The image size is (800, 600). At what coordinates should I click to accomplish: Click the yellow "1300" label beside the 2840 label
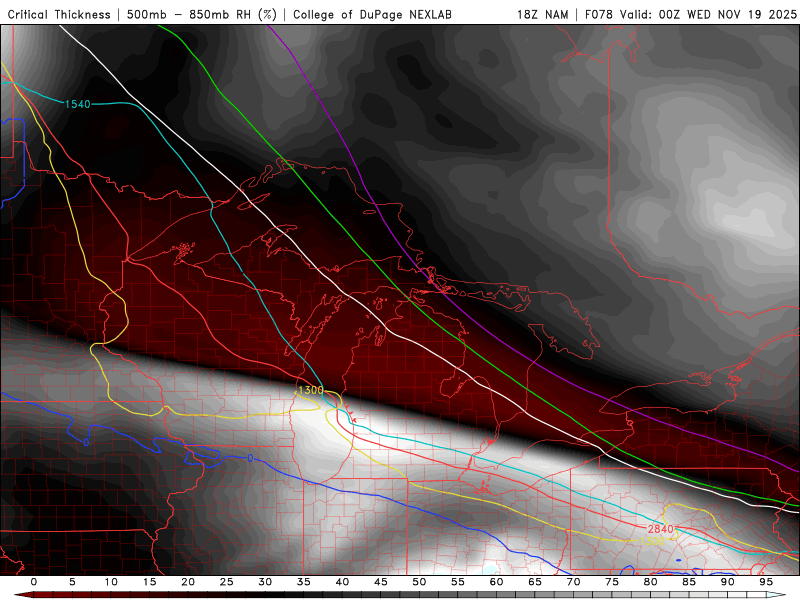[652, 541]
